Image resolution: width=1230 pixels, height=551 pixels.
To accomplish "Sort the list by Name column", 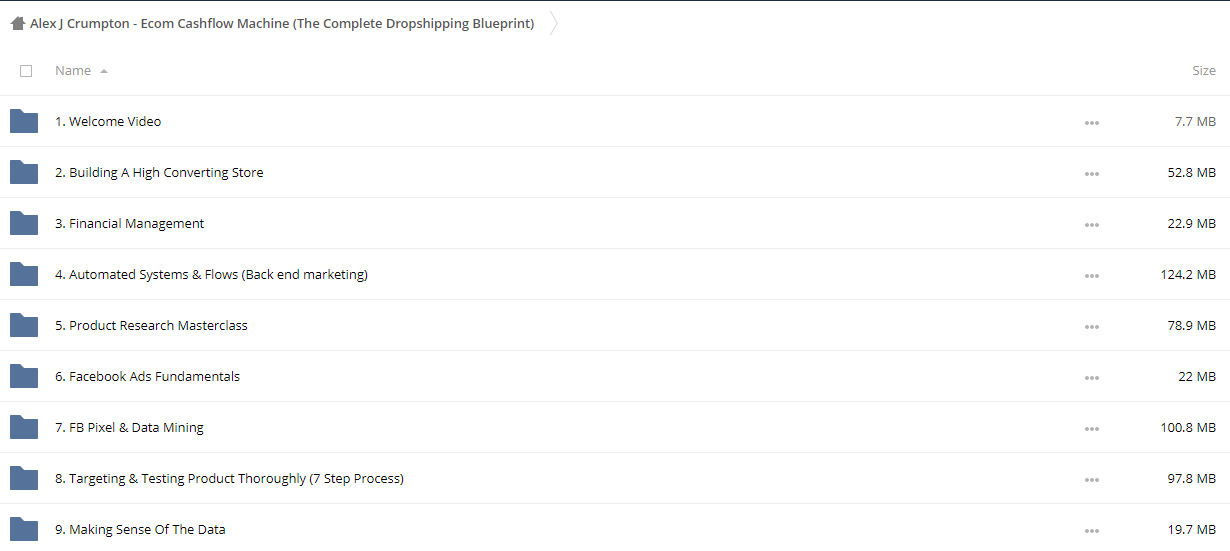I will [73, 71].
